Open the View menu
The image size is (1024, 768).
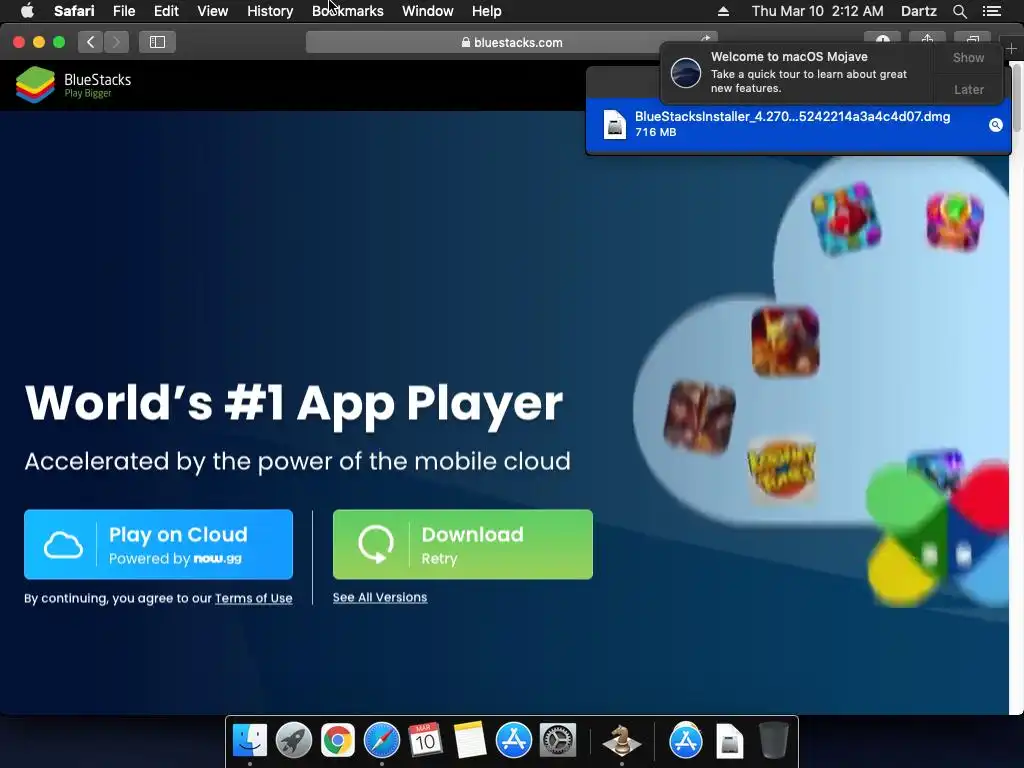pyautogui.click(x=212, y=11)
